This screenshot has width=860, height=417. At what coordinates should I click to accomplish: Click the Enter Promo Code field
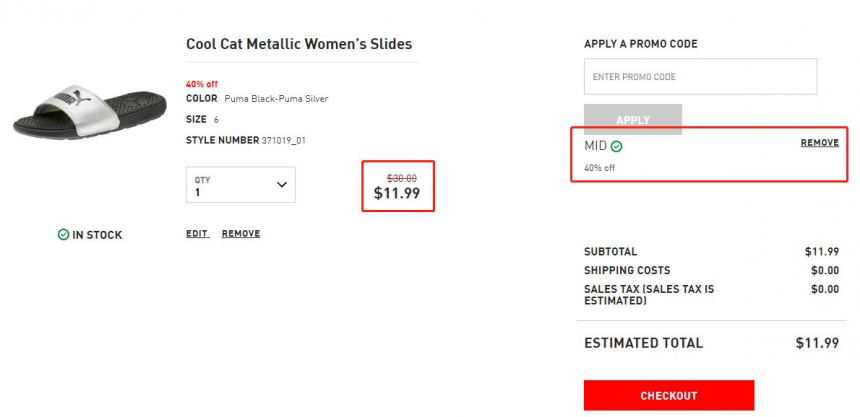(x=700, y=77)
